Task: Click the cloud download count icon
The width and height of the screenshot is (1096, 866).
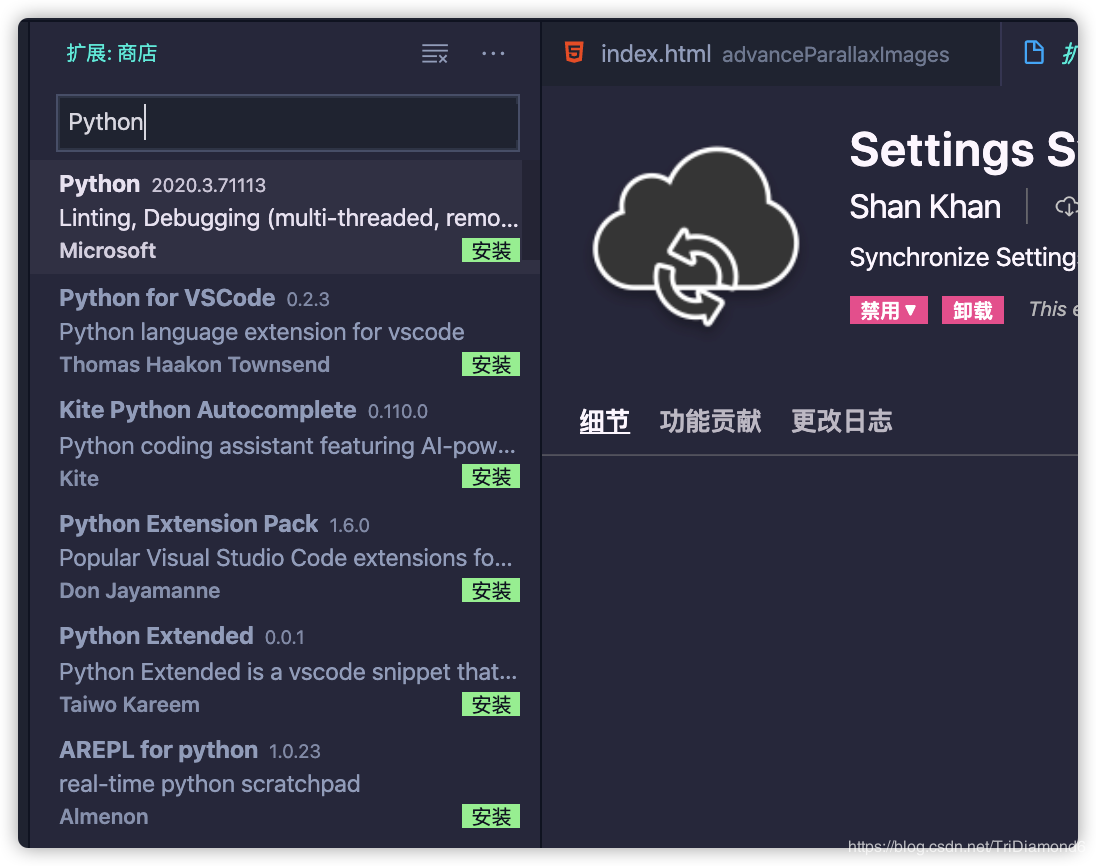Action: point(1066,206)
